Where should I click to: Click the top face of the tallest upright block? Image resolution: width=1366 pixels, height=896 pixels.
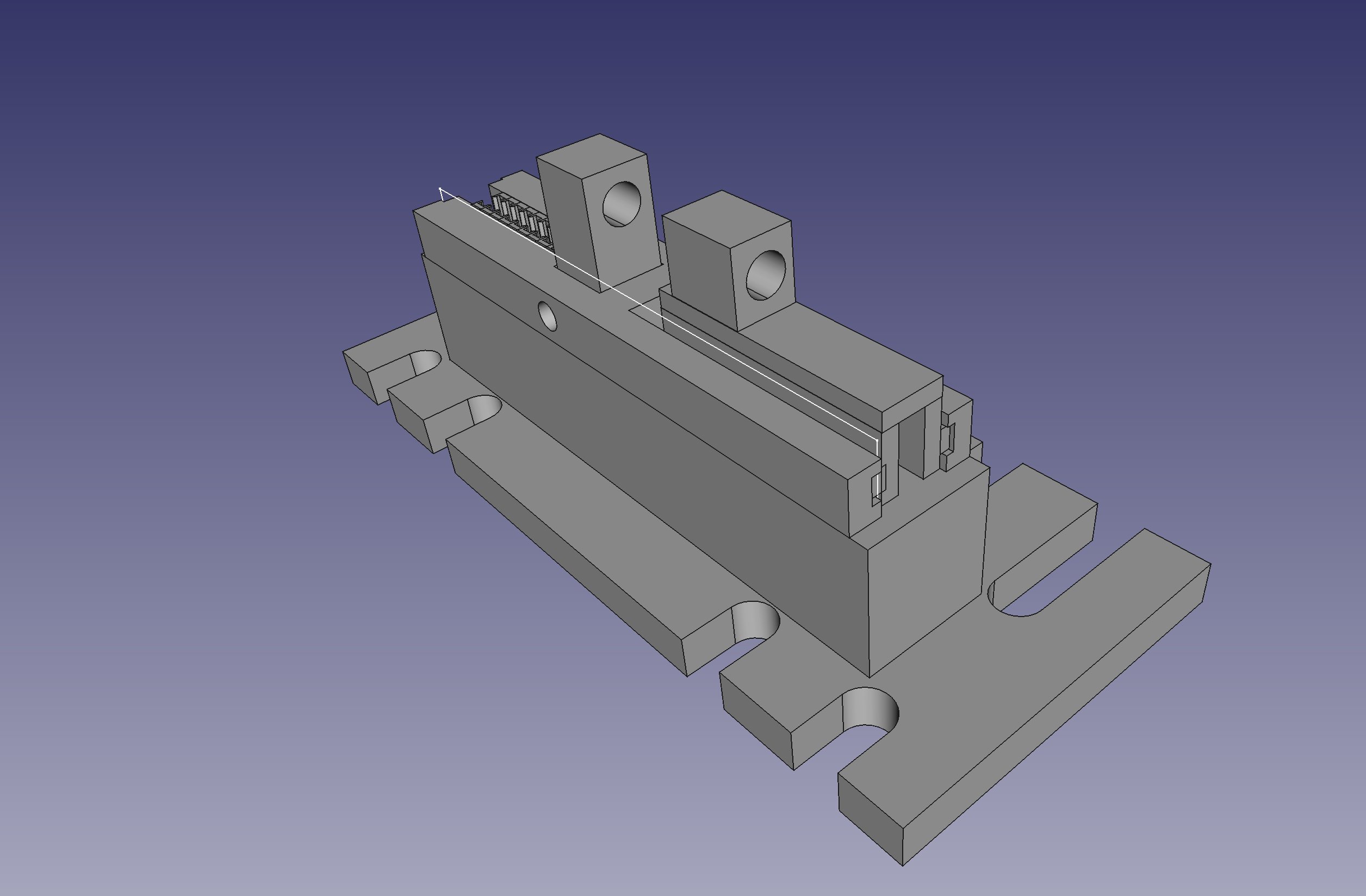592,155
